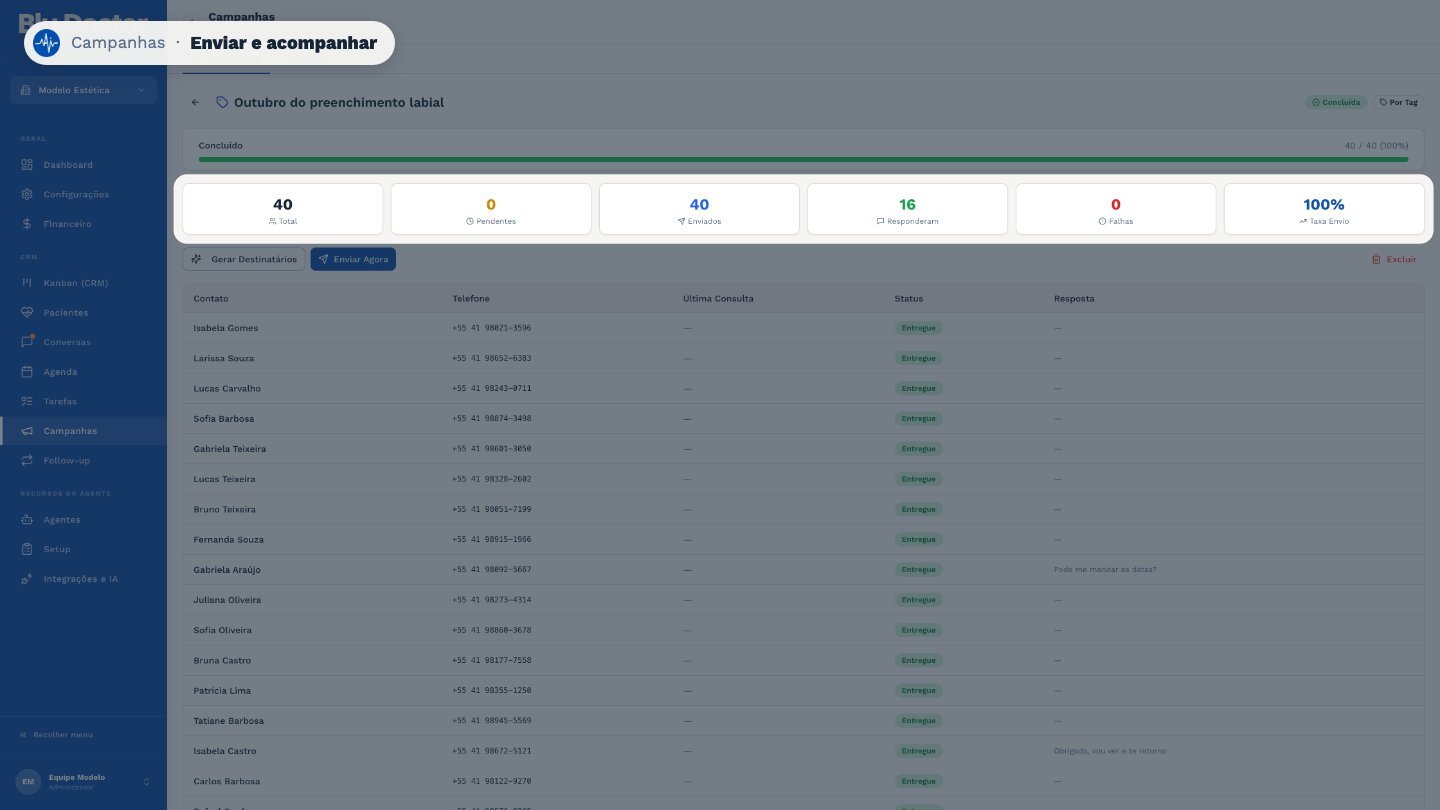Select the Total 40 stat card

tap(283, 209)
